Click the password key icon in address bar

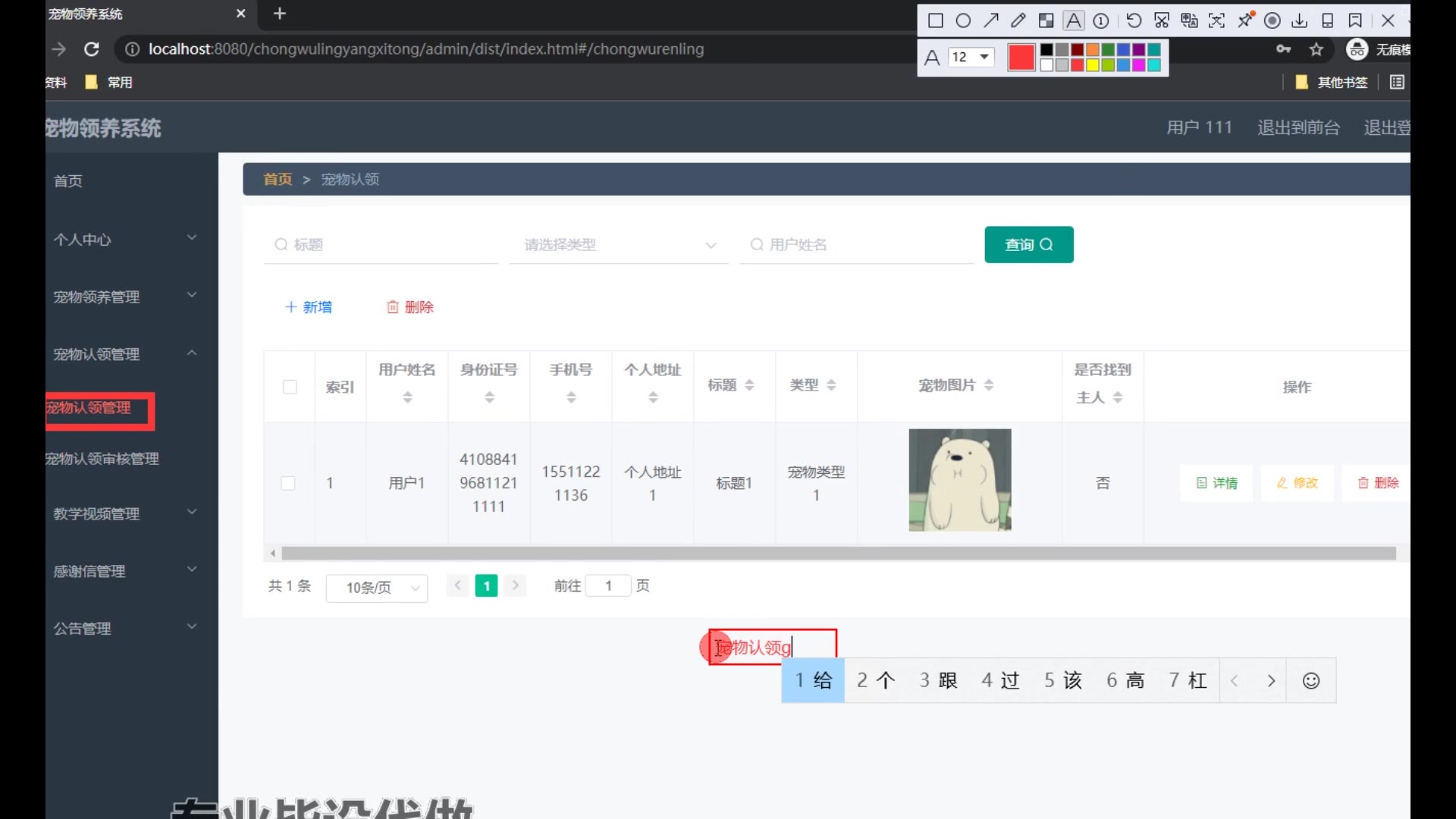click(1283, 49)
